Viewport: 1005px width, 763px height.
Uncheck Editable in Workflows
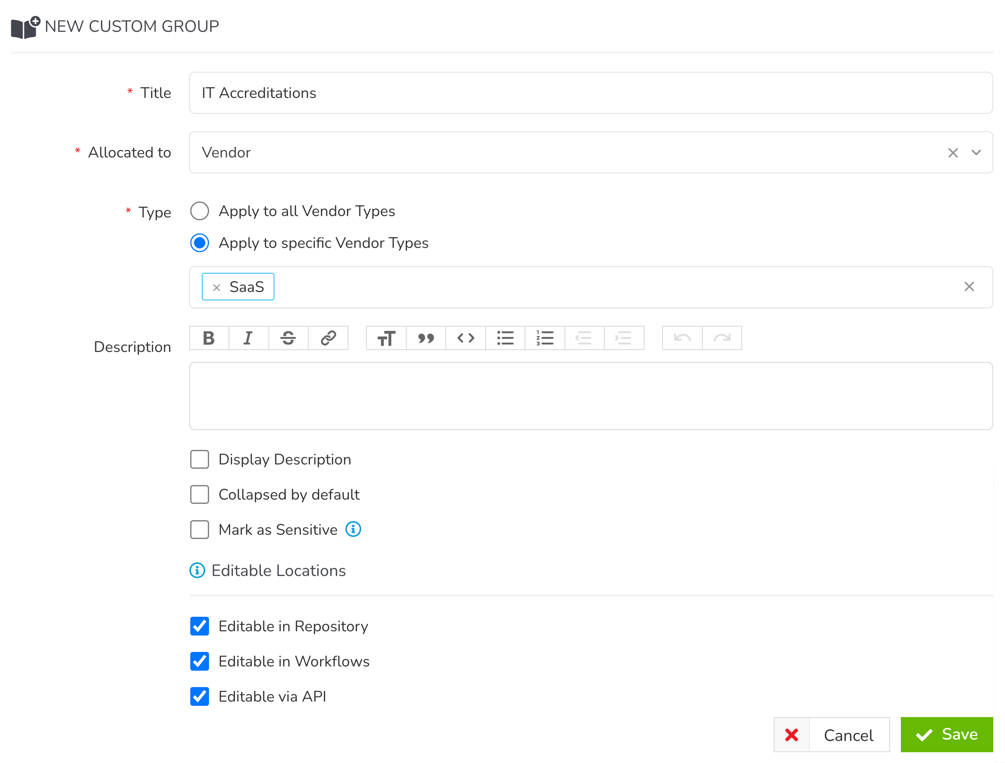tap(199, 661)
